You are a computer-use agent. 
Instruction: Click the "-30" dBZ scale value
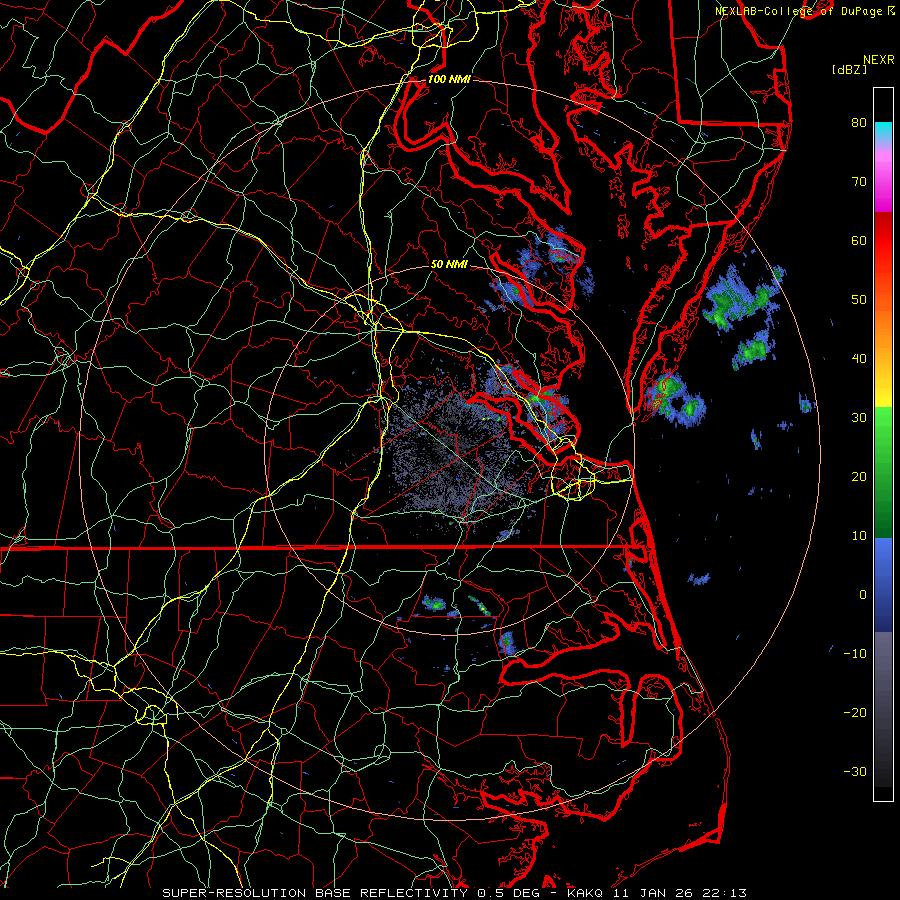[855, 771]
